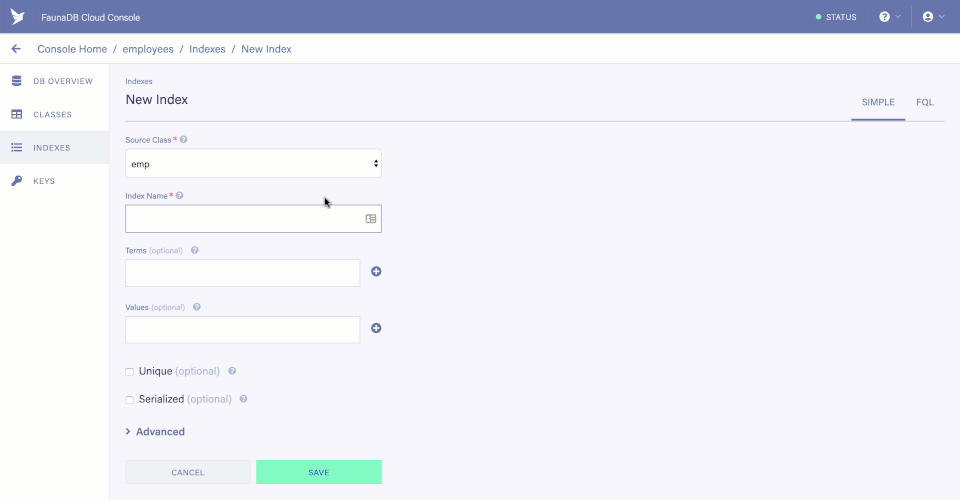Screen dimensions: 960x500
Task: Navigate to Indexes breadcrumb
Action: [x=207, y=49]
